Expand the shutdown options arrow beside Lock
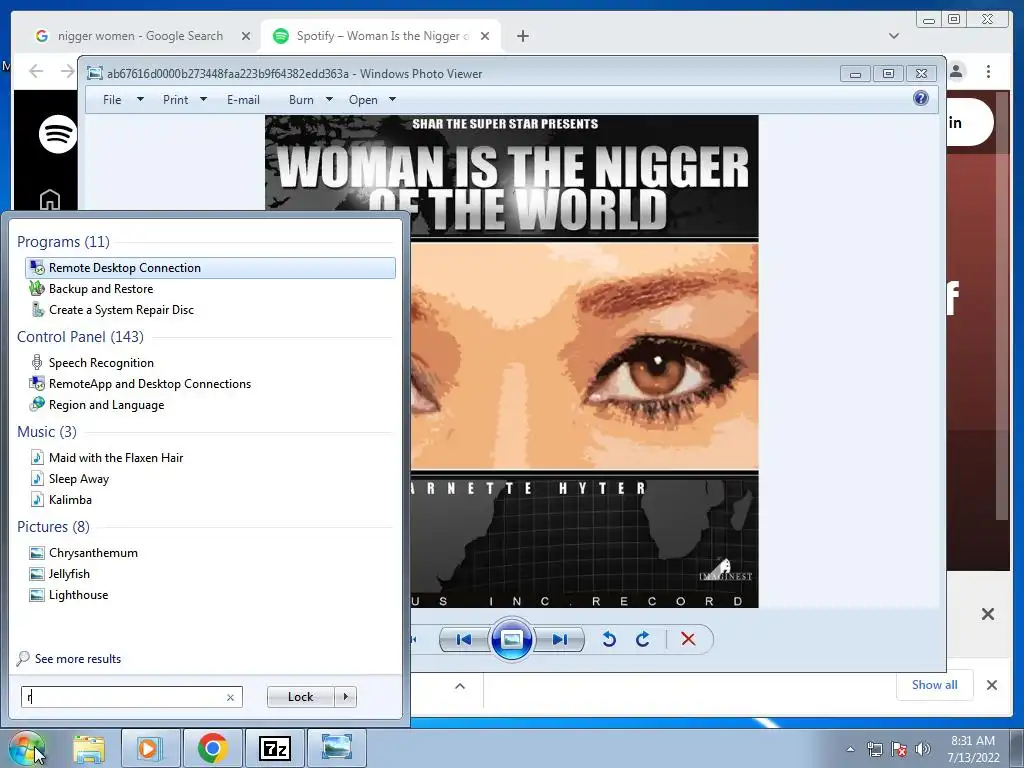The height and width of the screenshot is (768, 1024). click(x=345, y=697)
